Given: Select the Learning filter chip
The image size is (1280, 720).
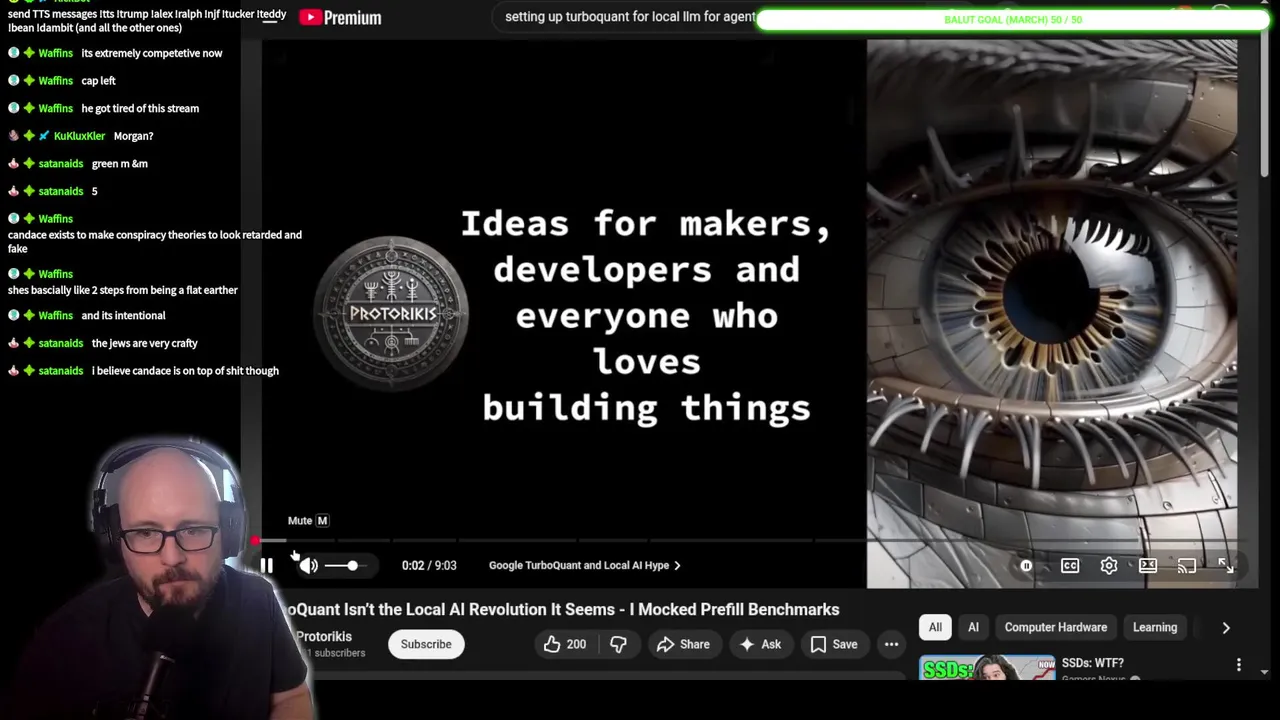Looking at the screenshot, I should (x=1155, y=627).
